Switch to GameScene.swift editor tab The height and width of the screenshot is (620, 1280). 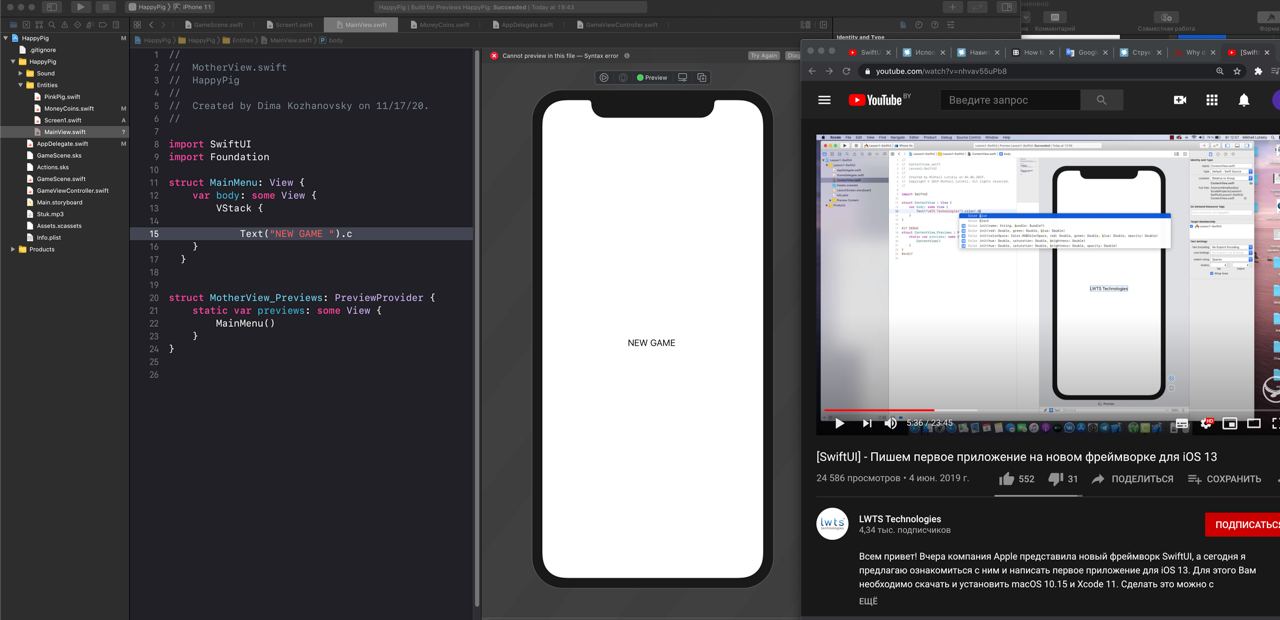(x=212, y=24)
